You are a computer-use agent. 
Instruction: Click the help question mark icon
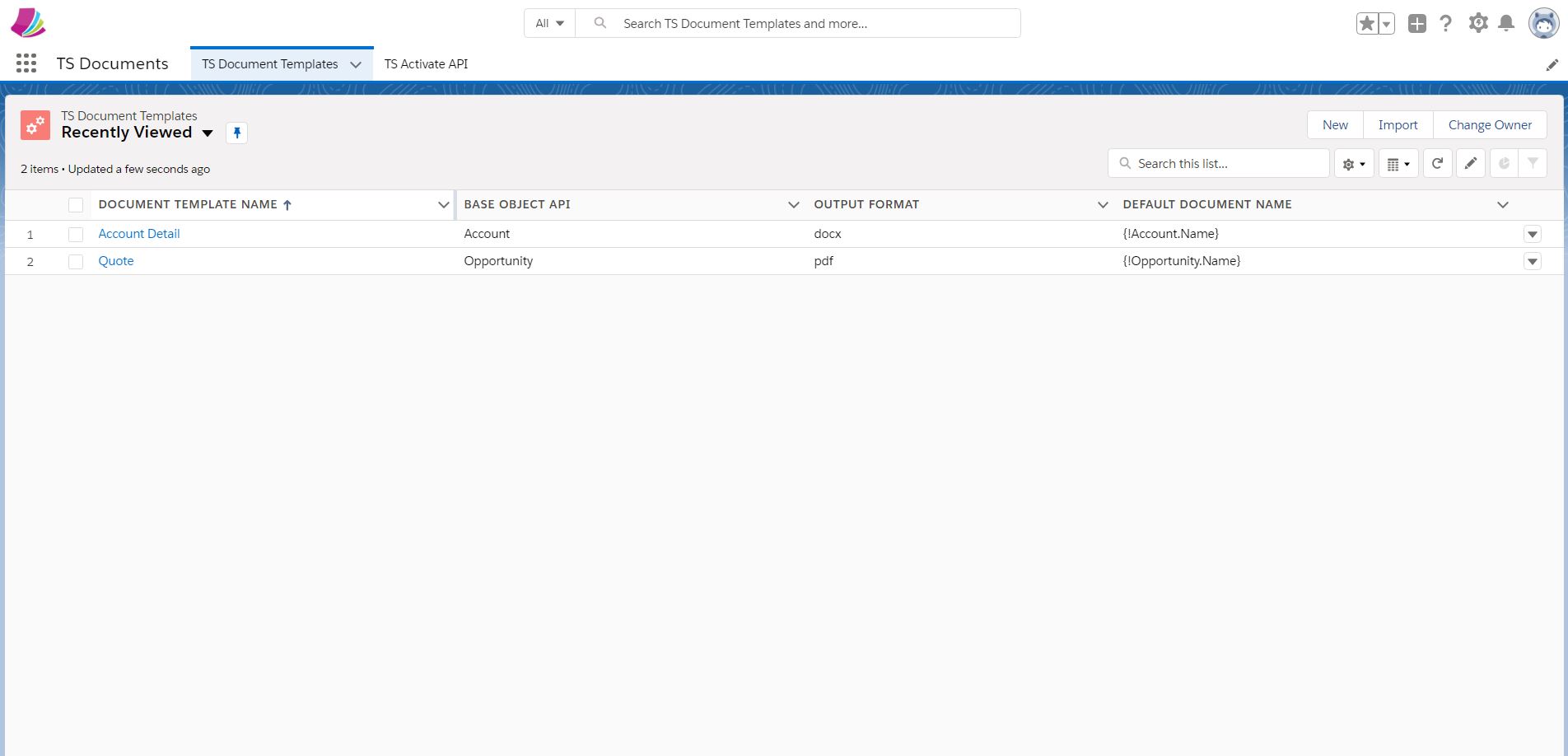point(1445,23)
